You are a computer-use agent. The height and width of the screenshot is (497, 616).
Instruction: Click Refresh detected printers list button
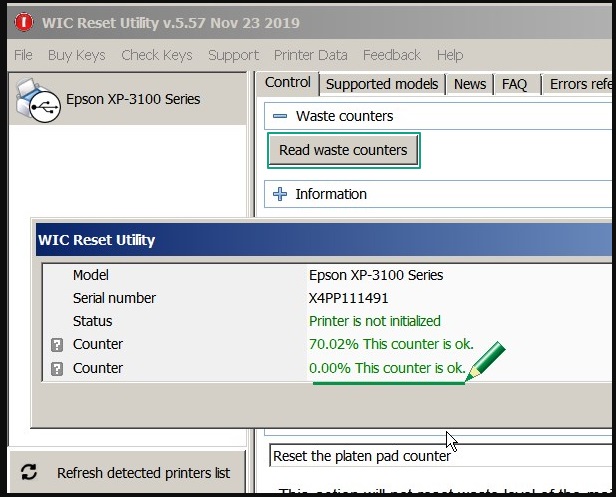(x=127, y=472)
